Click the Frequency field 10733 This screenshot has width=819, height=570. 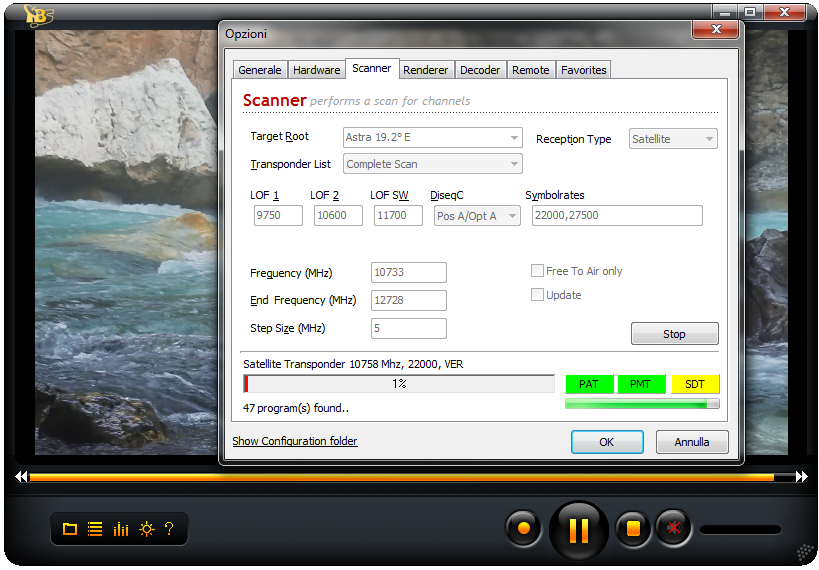tap(408, 272)
